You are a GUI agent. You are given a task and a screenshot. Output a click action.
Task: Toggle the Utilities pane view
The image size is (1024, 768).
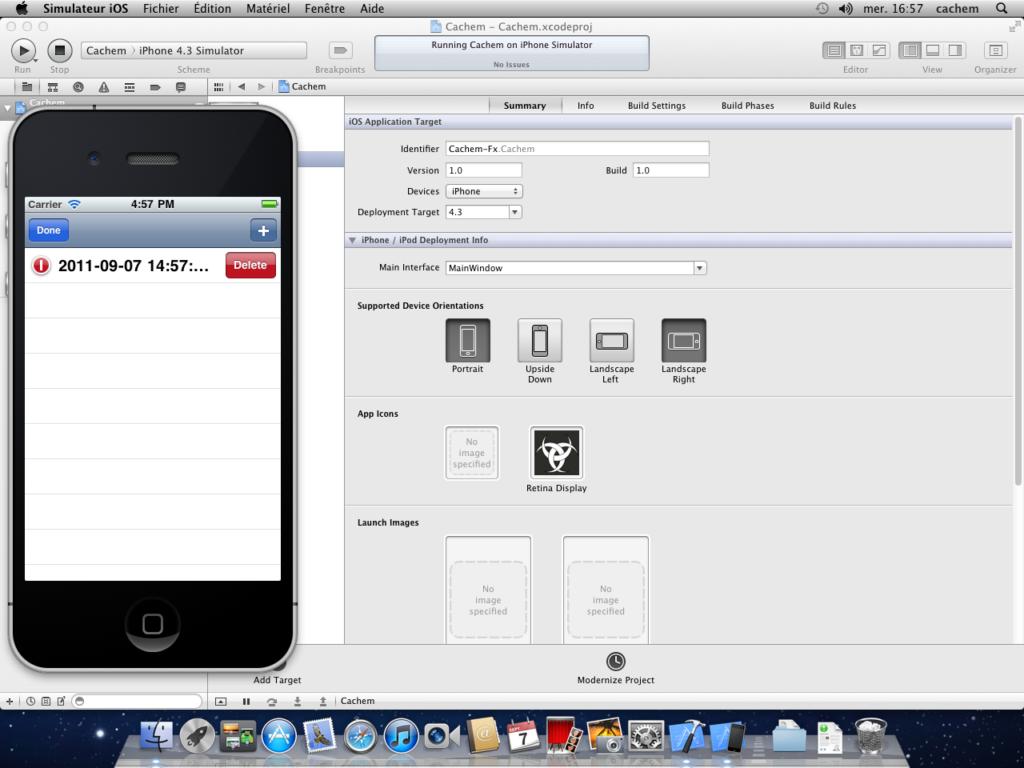click(955, 50)
